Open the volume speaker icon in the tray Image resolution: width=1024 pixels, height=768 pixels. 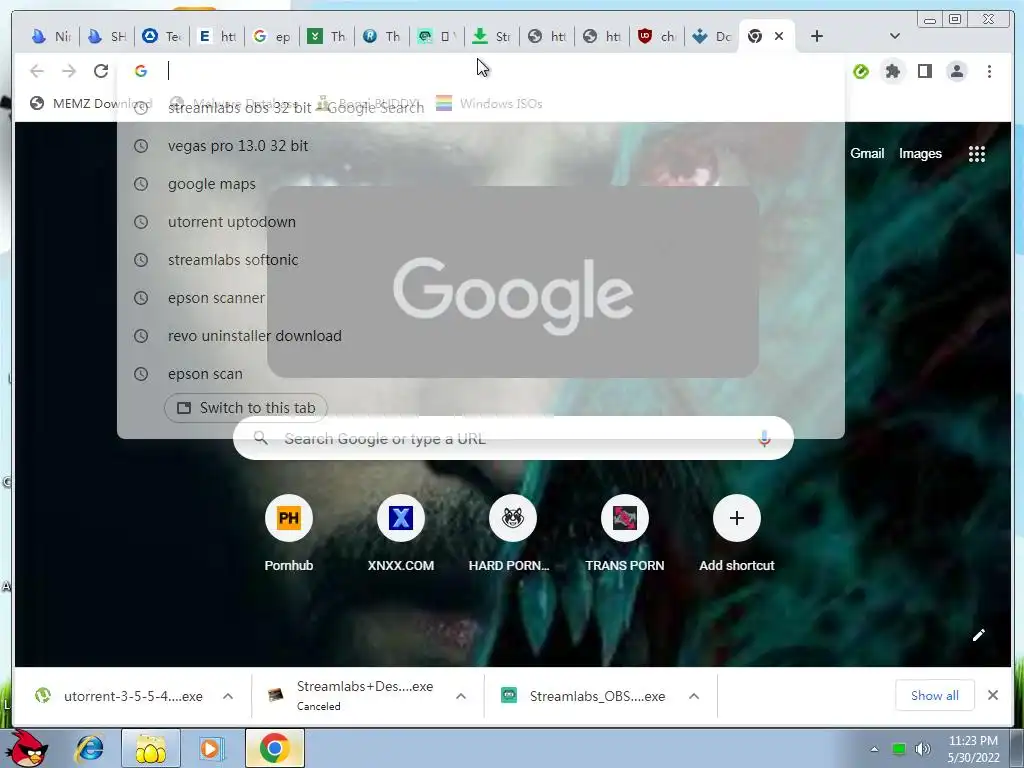pyautogui.click(x=922, y=749)
